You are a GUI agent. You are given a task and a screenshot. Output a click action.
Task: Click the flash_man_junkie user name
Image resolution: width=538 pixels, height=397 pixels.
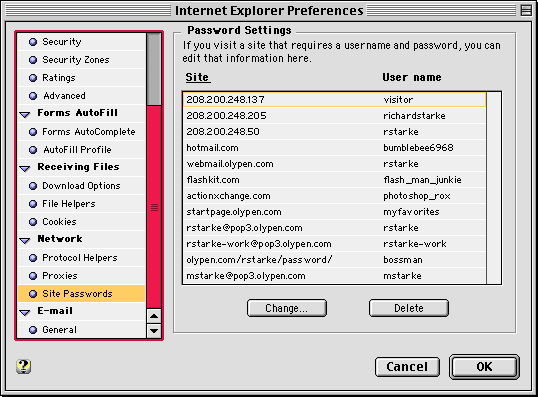click(x=422, y=180)
